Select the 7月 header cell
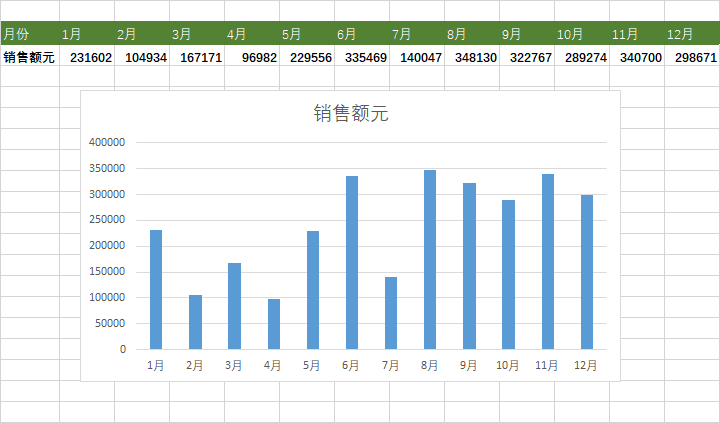 coord(417,34)
